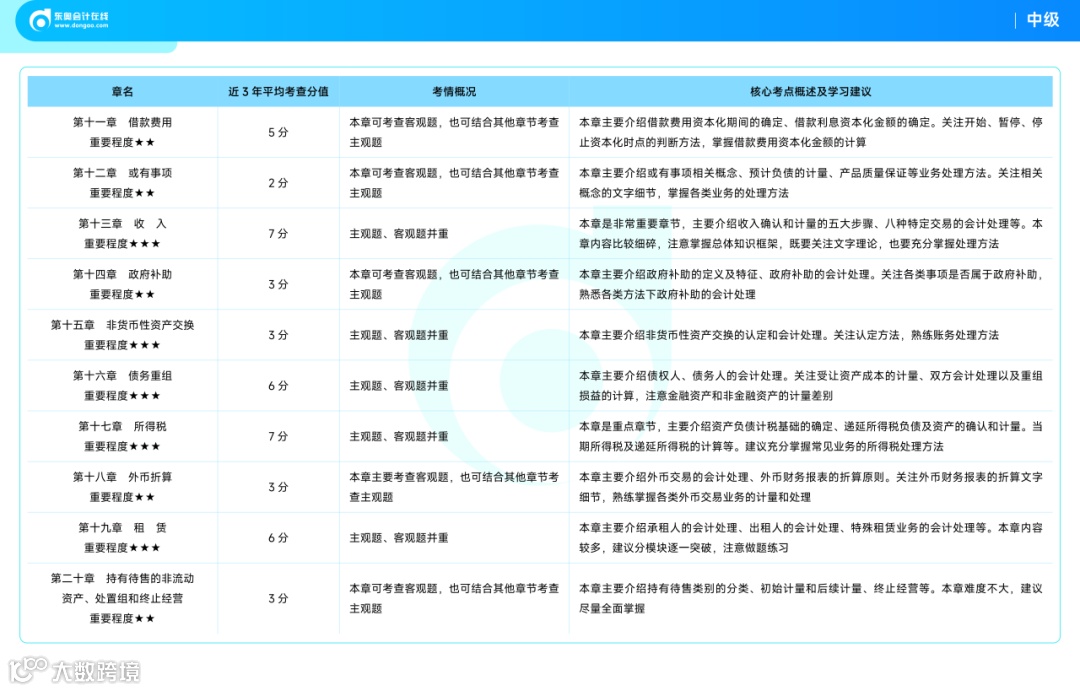
Task: Click description starting 本章主要介绍借款费用资本化期间
Action: coord(811,132)
